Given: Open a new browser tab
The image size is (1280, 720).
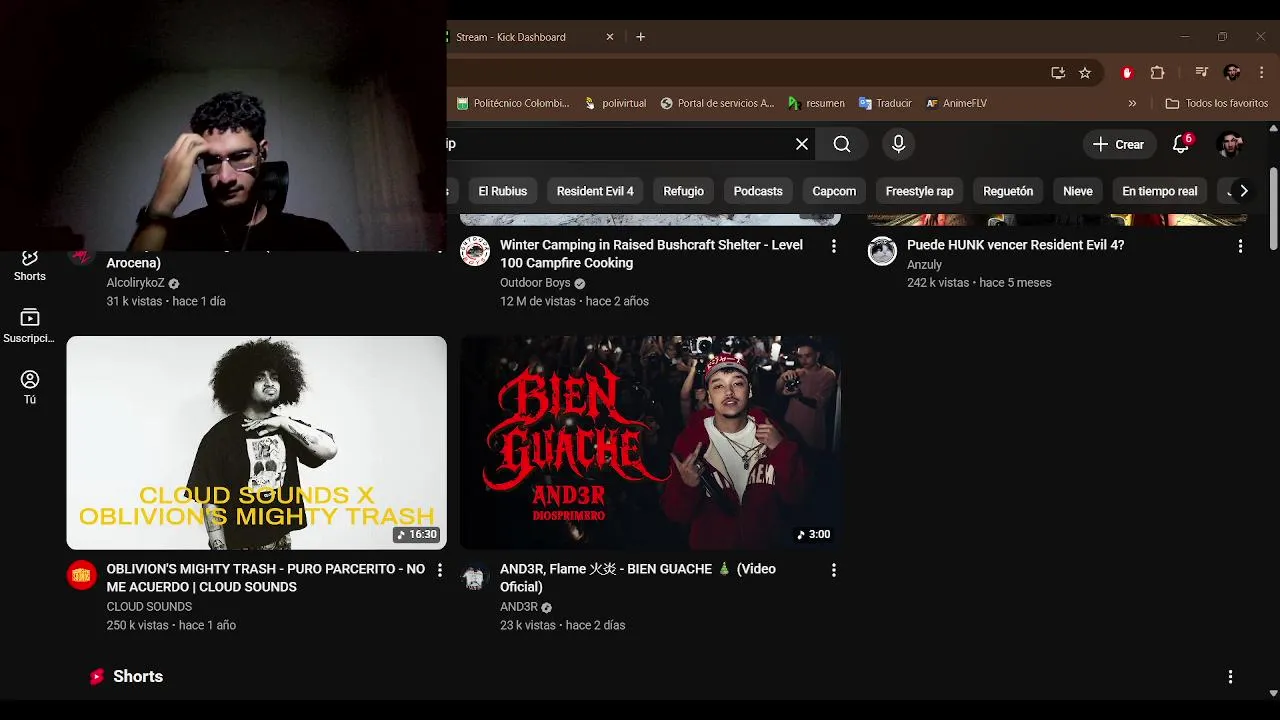Looking at the screenshot, I should (640, 37).
